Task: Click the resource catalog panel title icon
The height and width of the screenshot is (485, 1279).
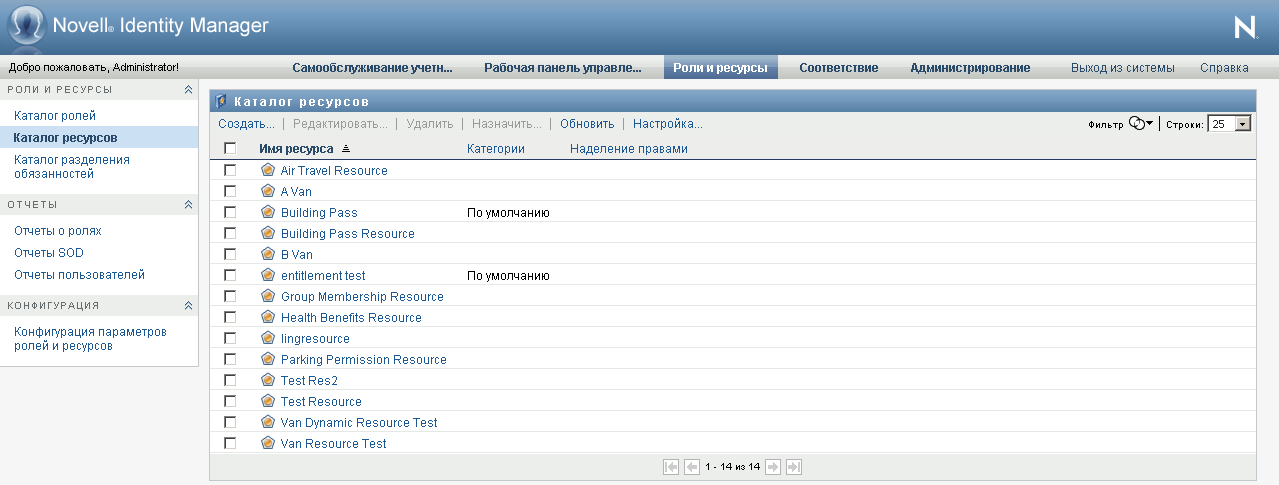Action: tap(222, 101)
